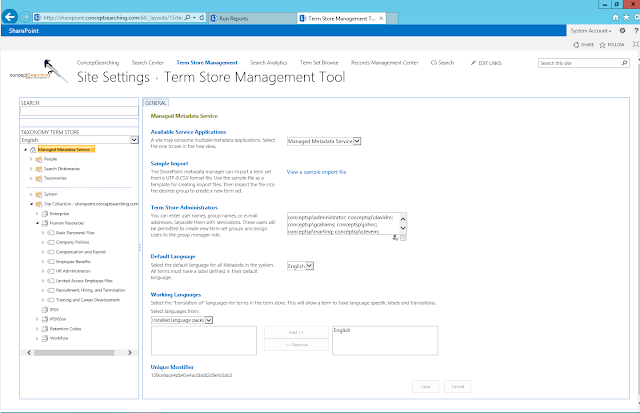Expand the Workflow term set
This screenshot has height=413, width=640.
pos(37,338)
